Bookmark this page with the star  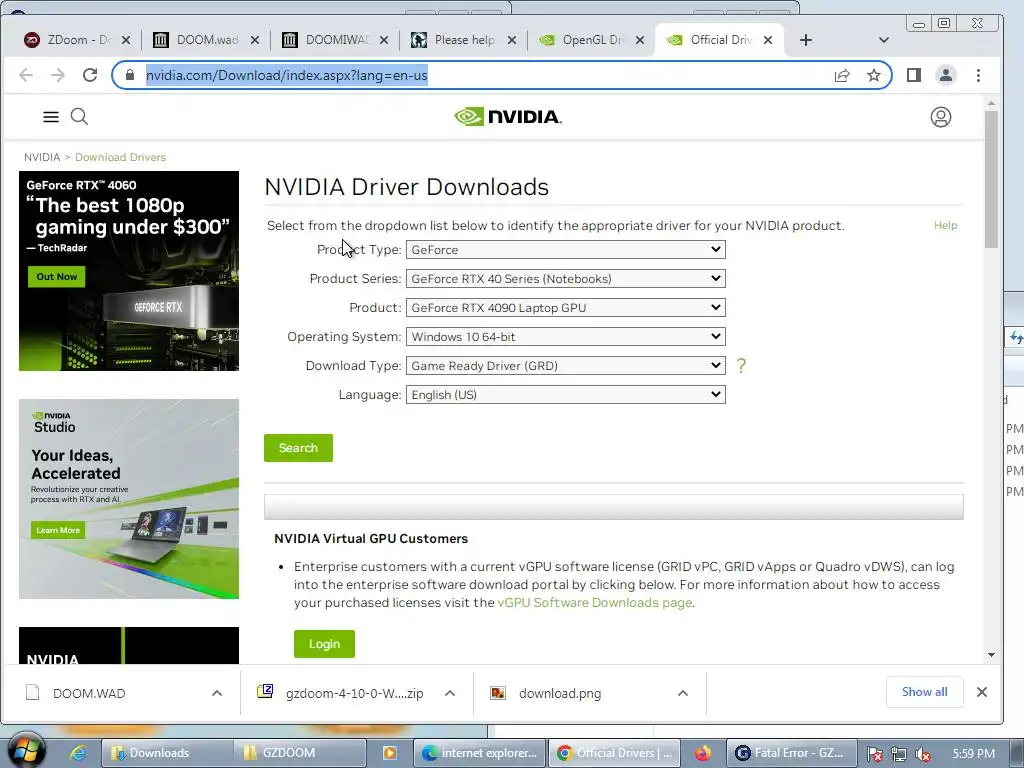874,75
